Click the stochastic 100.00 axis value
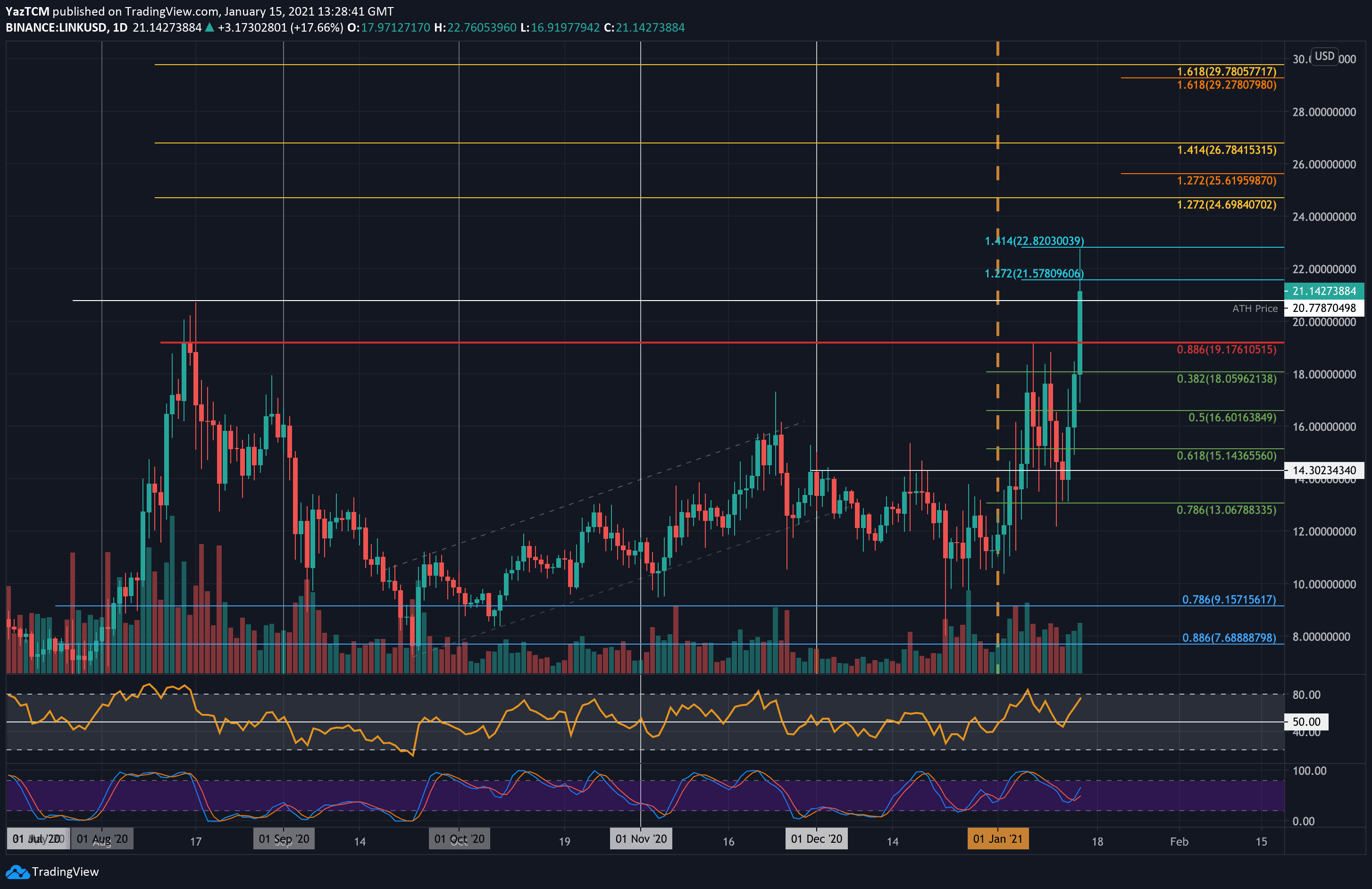 click(x=1309, y=771)
